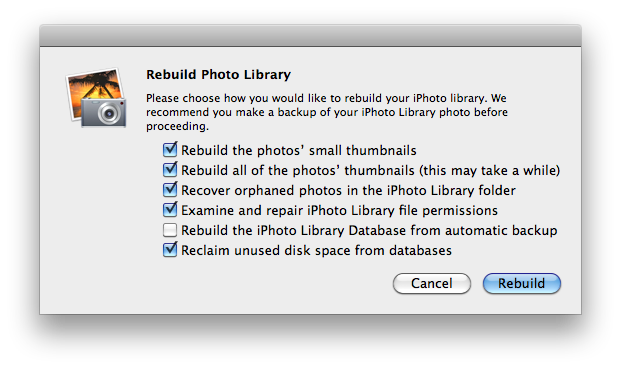Click the gray dialog title bar

click(x=310, y=36)
